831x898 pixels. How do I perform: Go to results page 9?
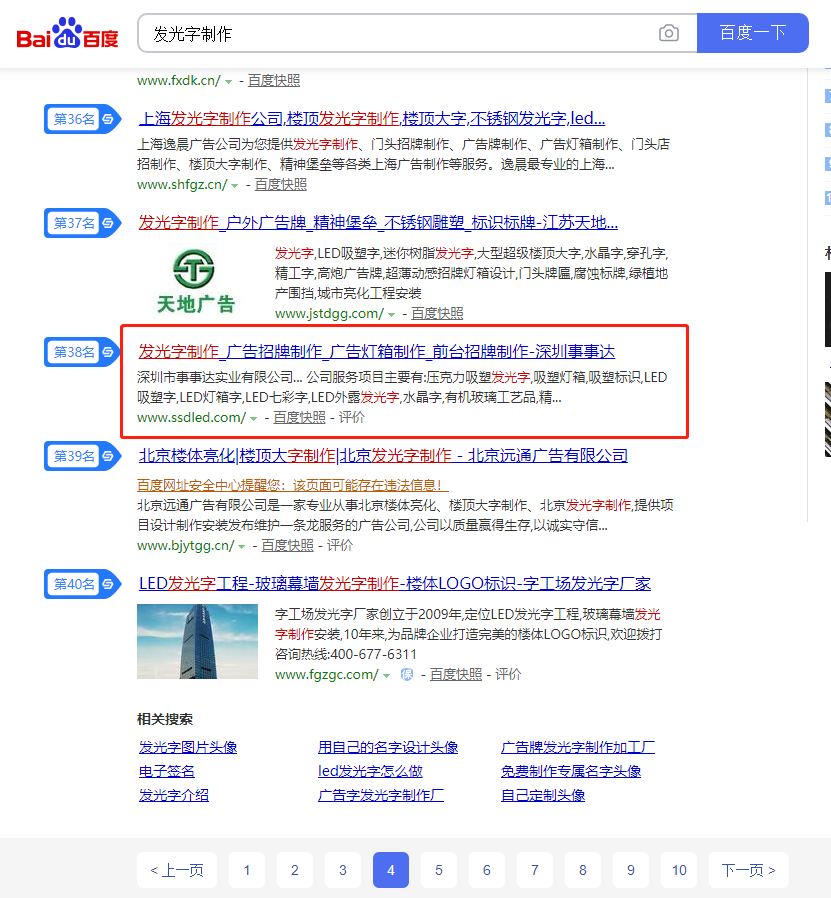pyautogui.click(x=631, y=870)
